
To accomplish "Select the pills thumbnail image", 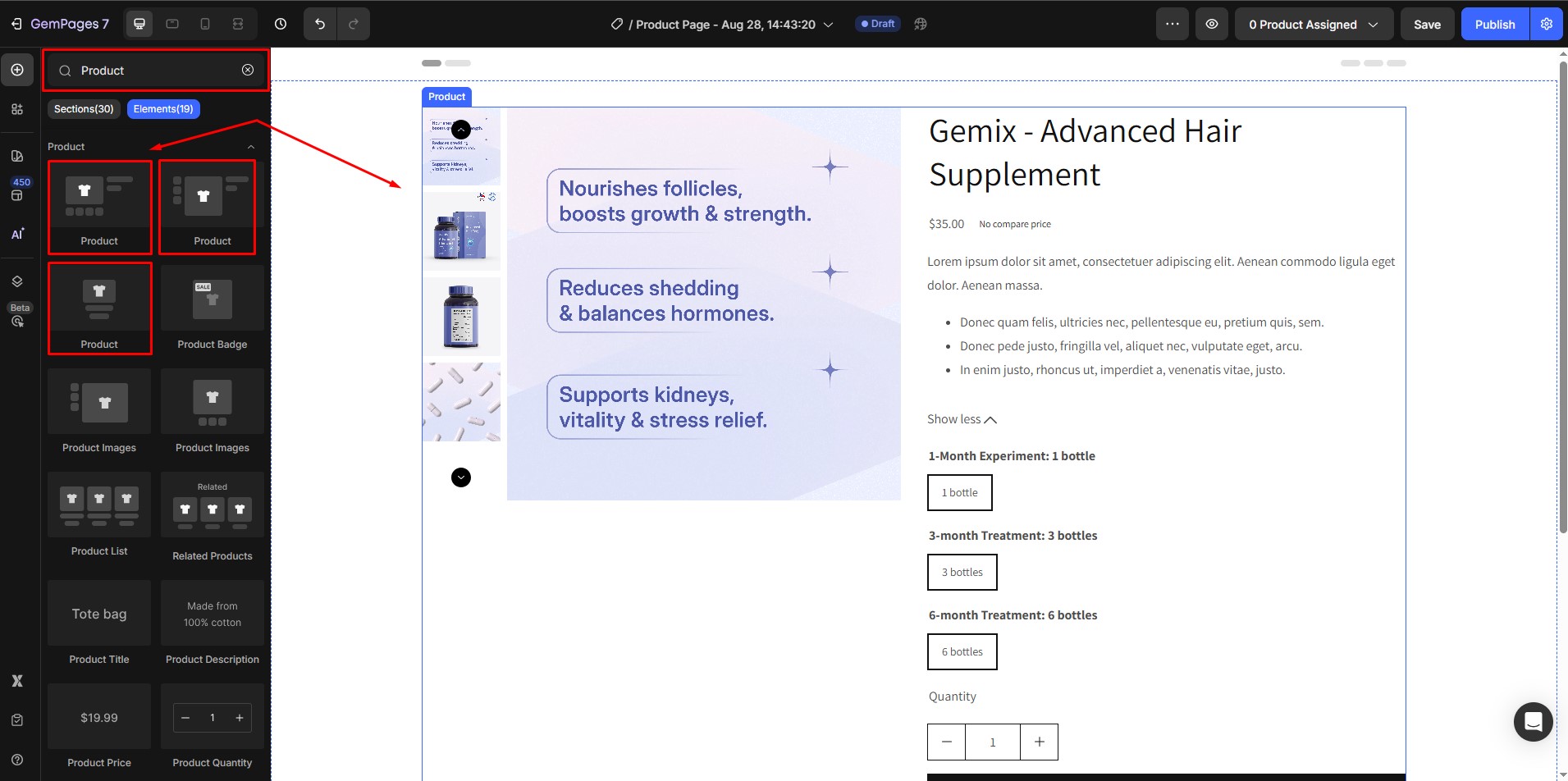I will point(461,402).
